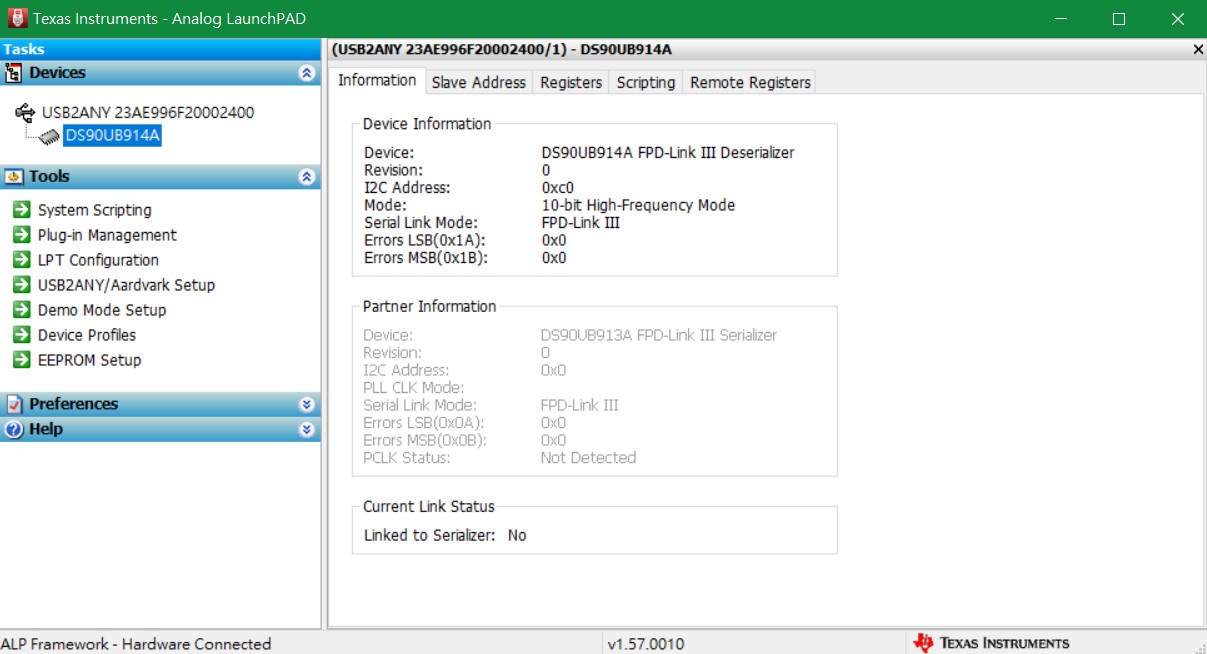
Task: Open the Slave Address tab
Action: 478,82
